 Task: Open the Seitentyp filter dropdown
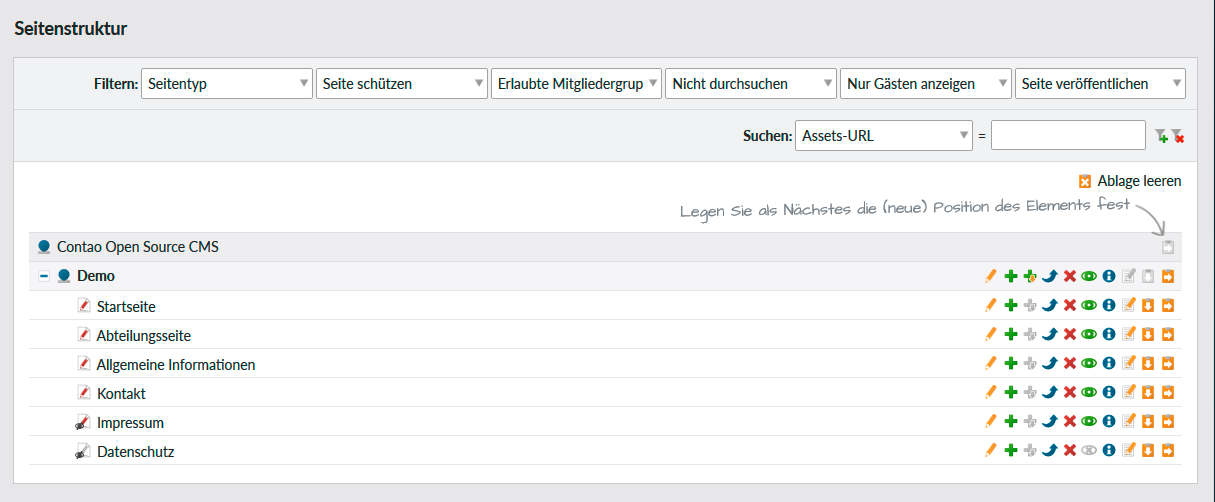(226, 84)
